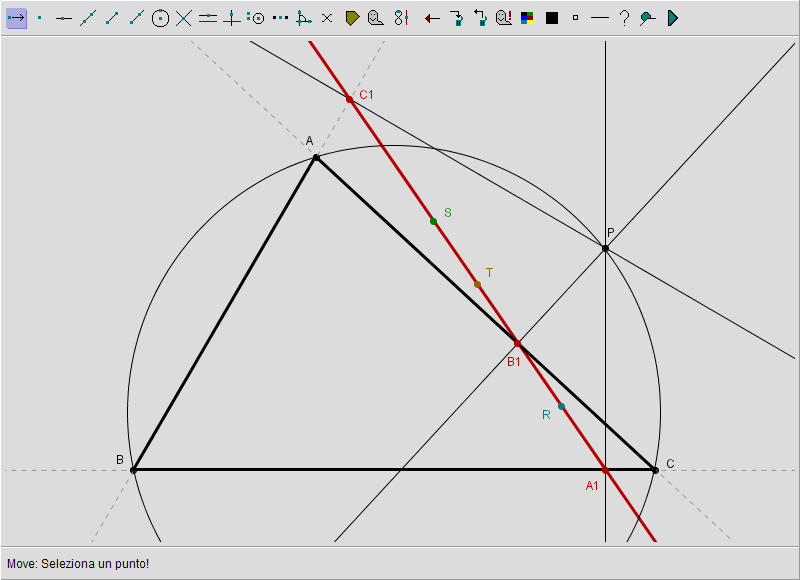Select red point B1 on side AC
800x580 pixels.
click(517, 343)
